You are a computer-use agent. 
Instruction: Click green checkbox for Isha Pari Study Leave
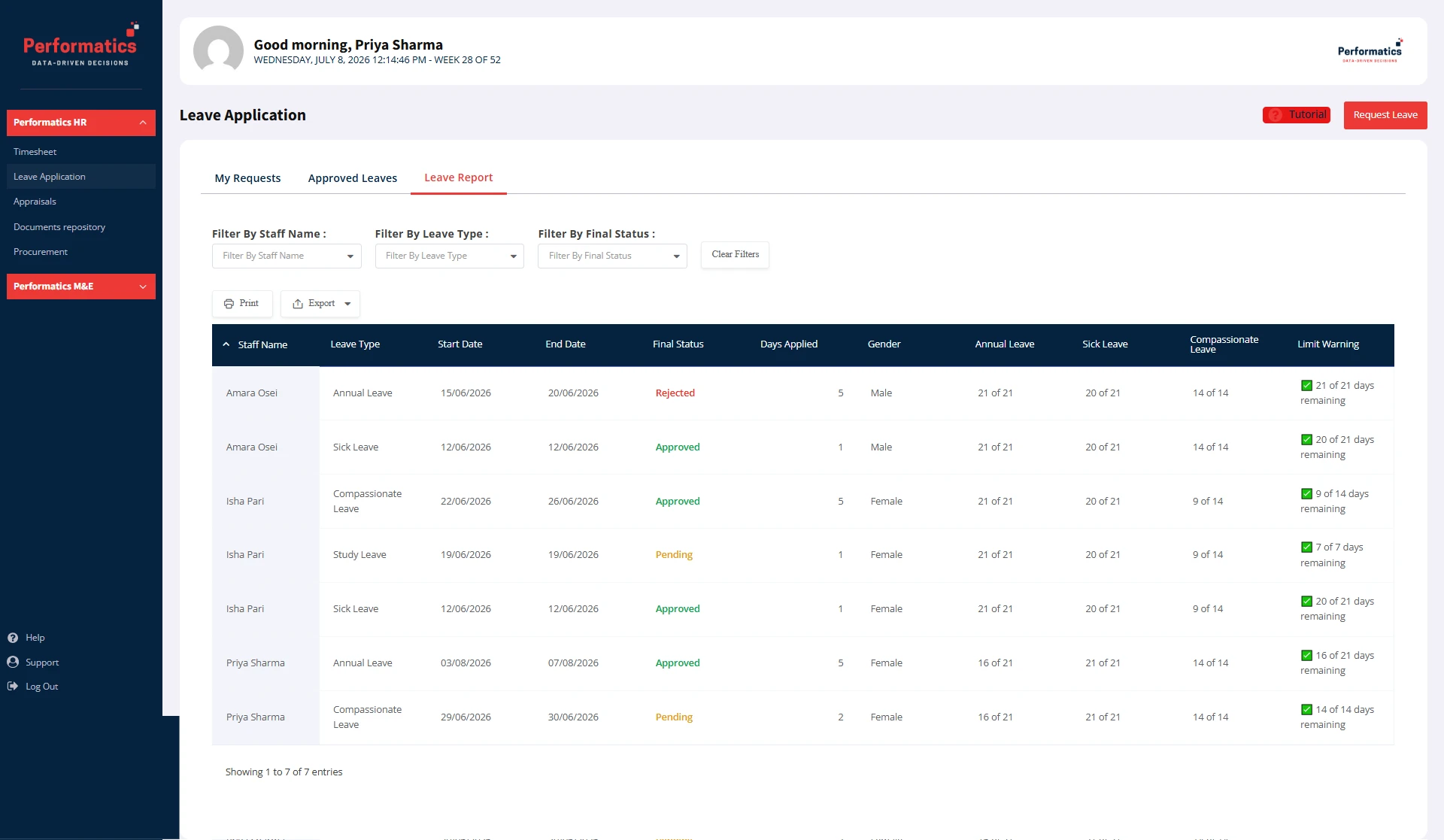(x=1307, y=547)
